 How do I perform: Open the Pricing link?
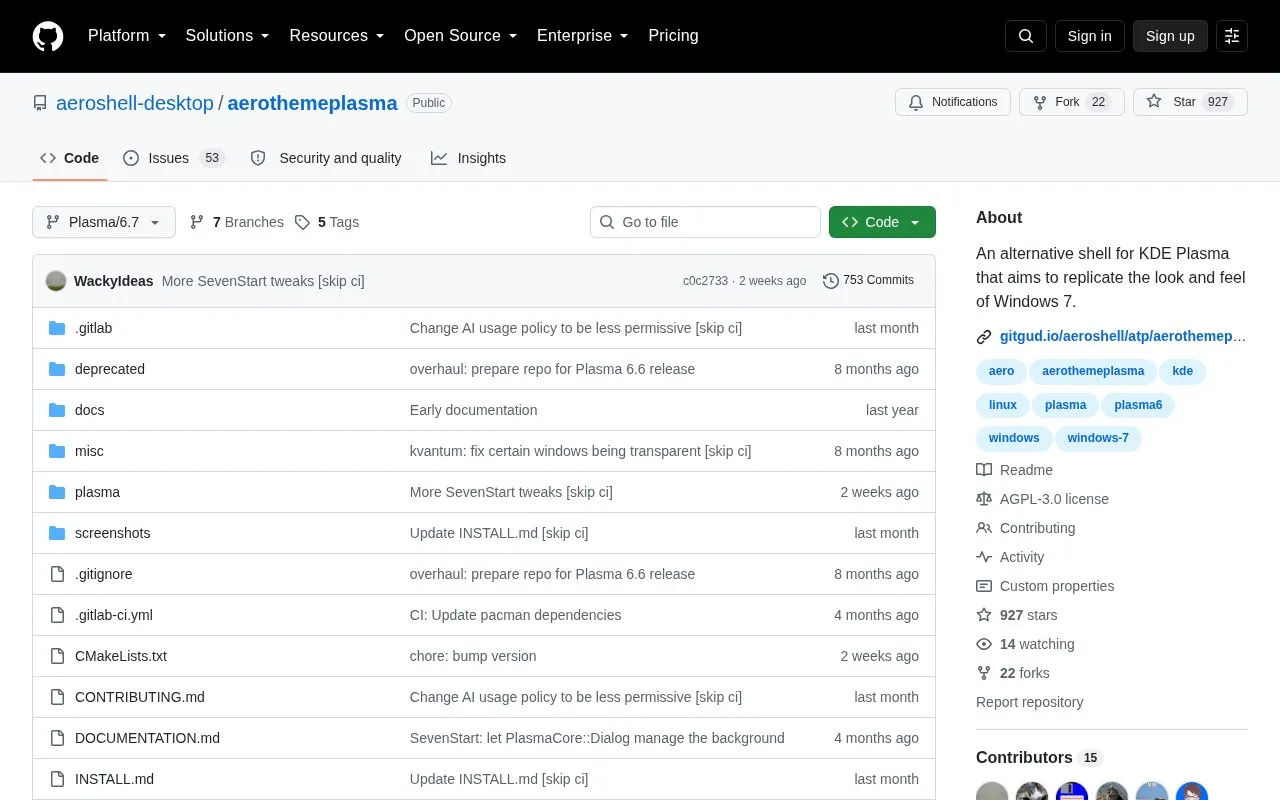pyautogui.click(x=673, y=36)
